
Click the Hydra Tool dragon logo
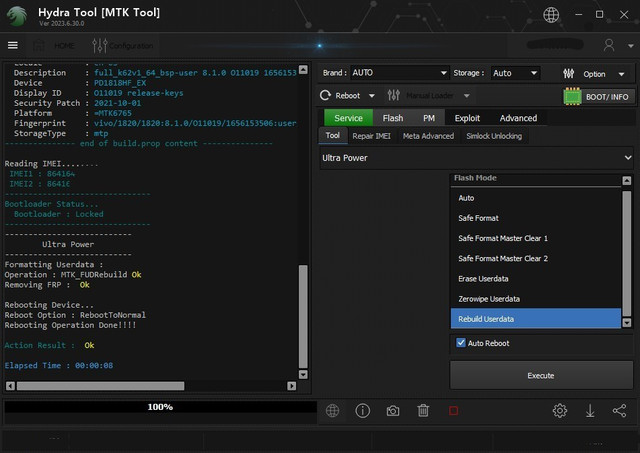pos(17,16)
